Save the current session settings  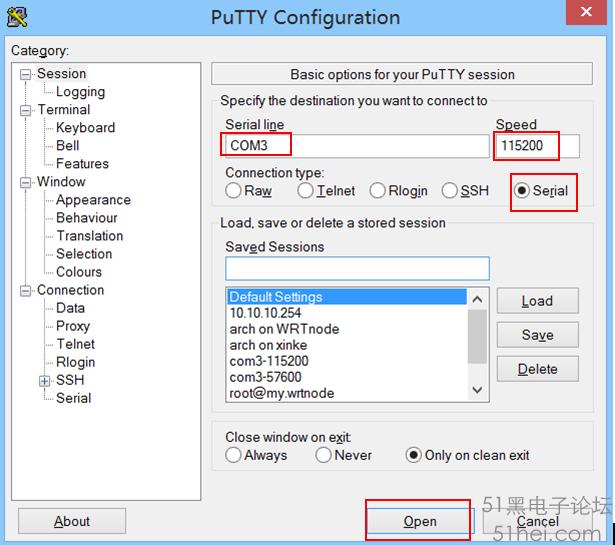pos(537,335)
